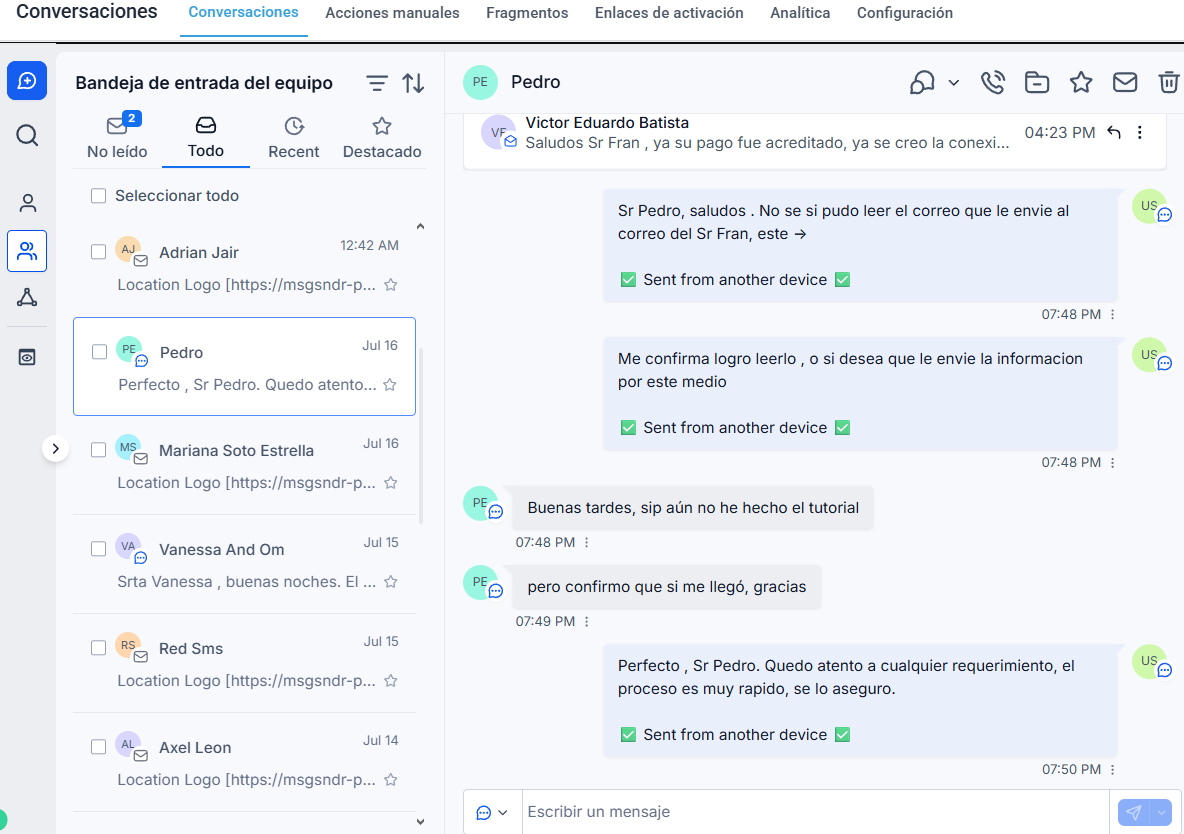Viewport: 1184px width, 834px height.
Task: Open options for tutorial message at 07:48 PM
Action: coord(586,542)
